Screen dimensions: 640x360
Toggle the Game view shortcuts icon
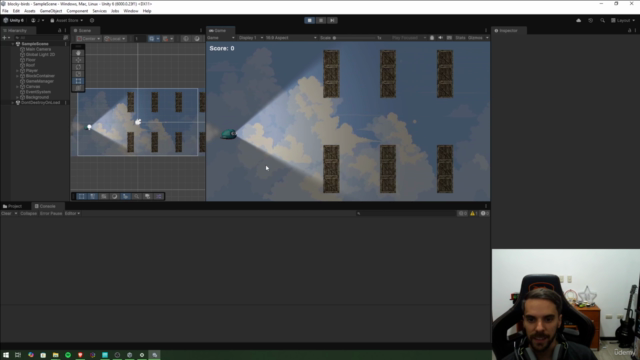449,38
